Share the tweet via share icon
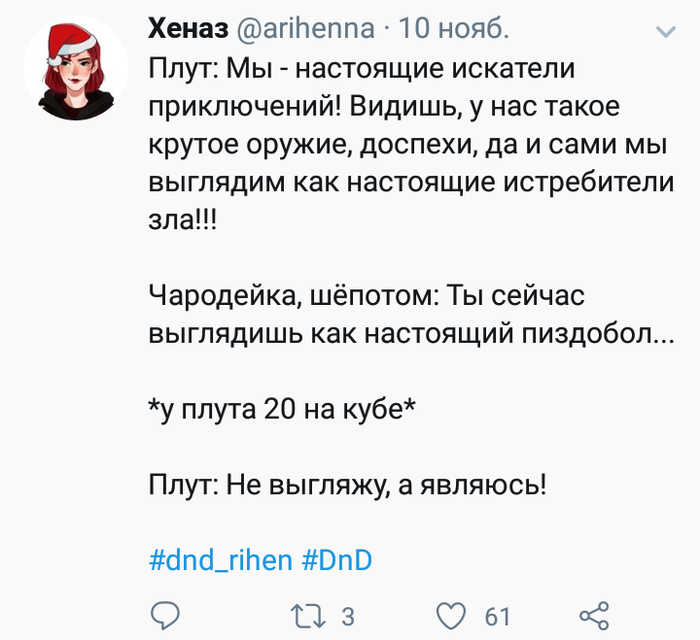This screenshot has height=640, width=700. coord(594,615)
